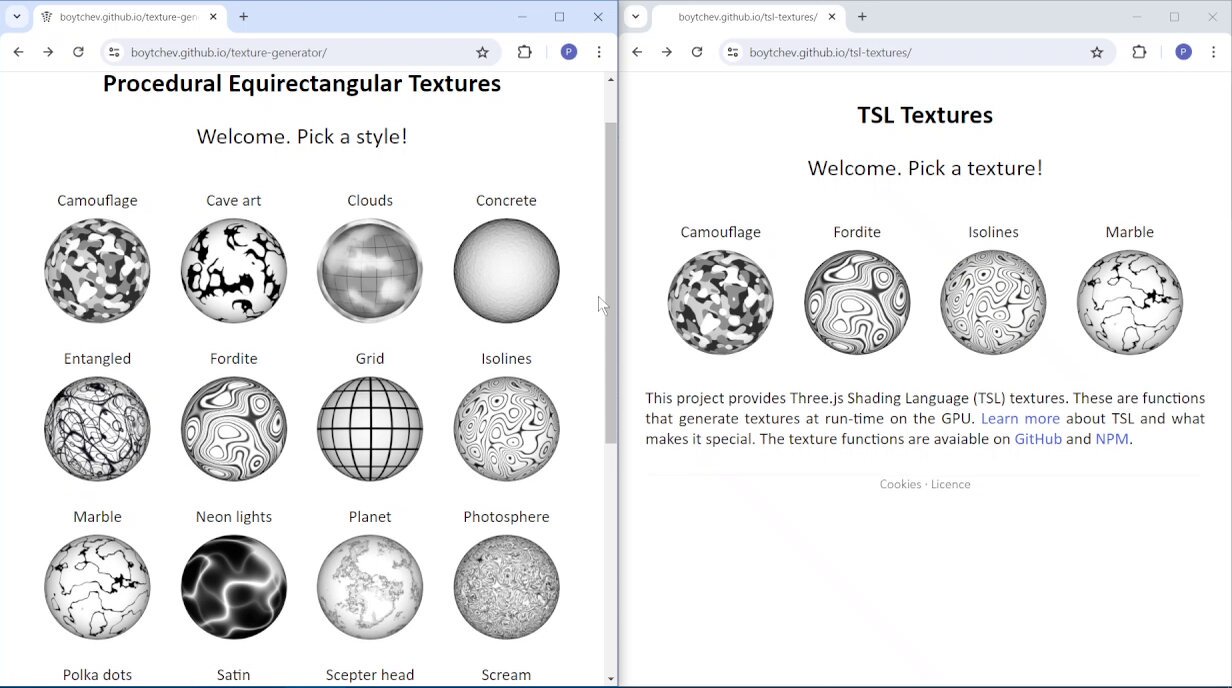Image resolution: width=1232 pixels, height=688 pixels.
Task: Pick the Marble sphere in the texture-generator page
Action: [x=97, y=587]
